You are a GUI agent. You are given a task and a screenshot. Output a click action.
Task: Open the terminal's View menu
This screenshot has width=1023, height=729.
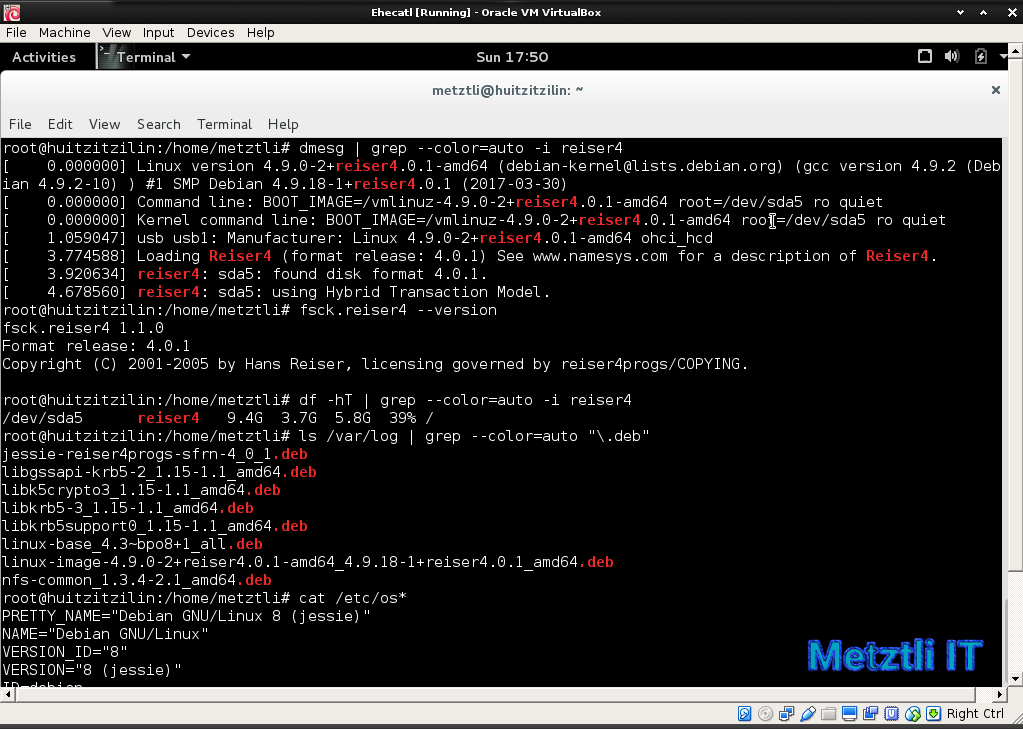coord(104,124)
